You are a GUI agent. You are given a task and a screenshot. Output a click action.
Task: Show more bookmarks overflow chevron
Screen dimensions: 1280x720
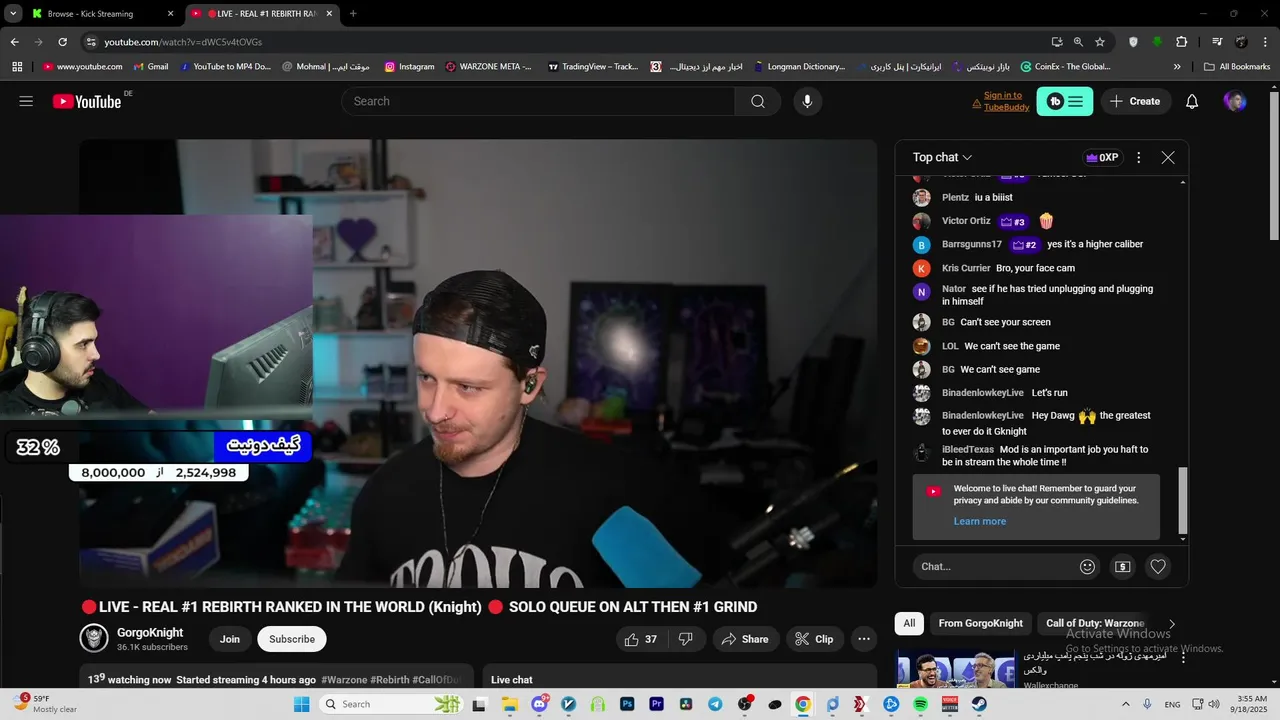(1177, 67)
